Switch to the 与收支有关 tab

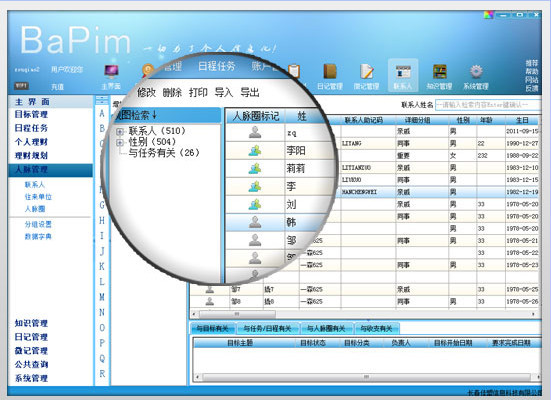[x=376, y=328]
